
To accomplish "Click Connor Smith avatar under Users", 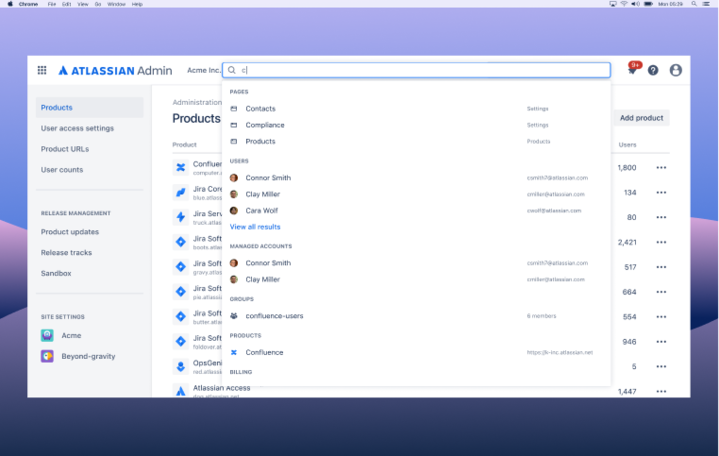I will point(234,178).
